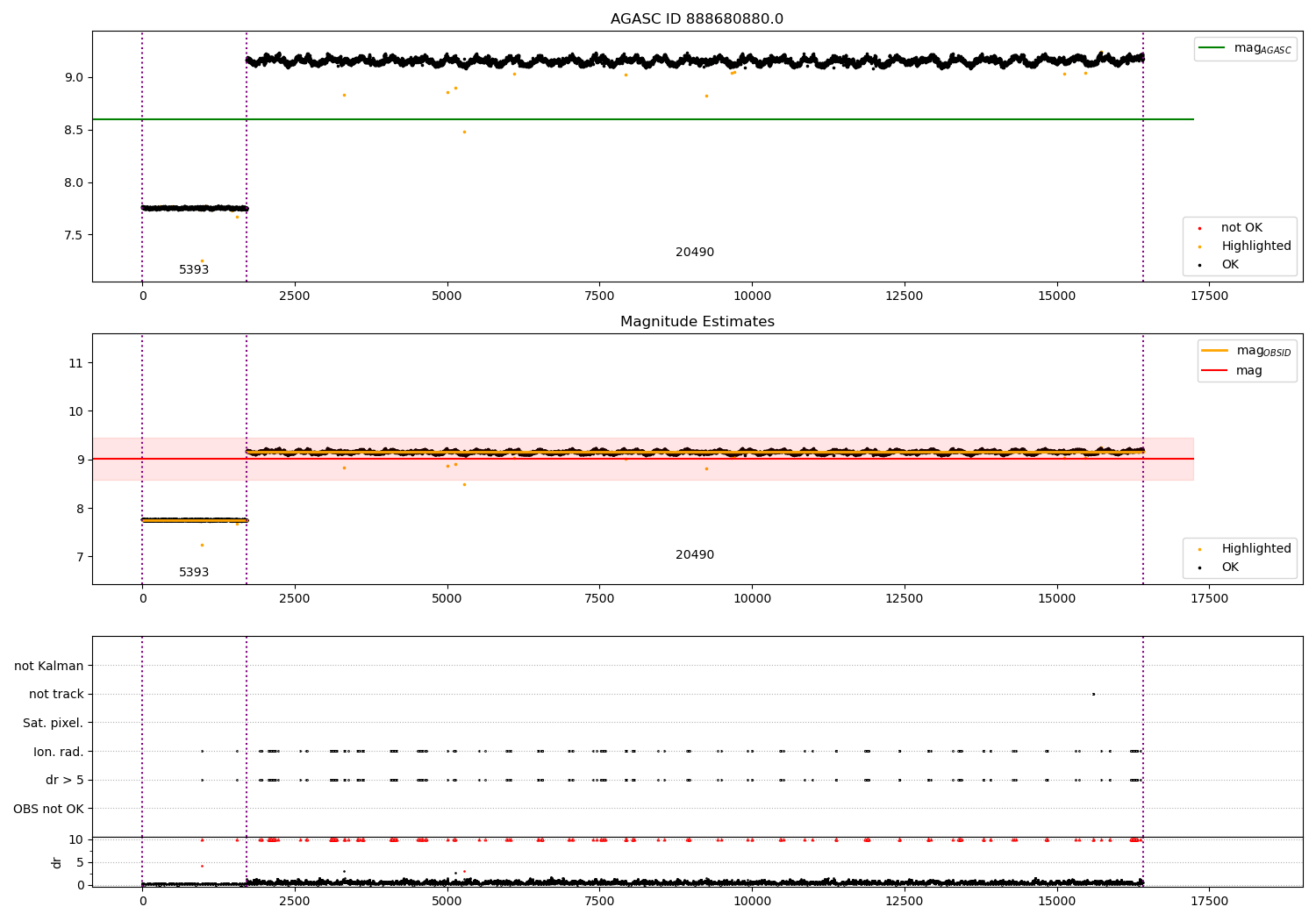The height and width of the screenshot is (921, 1316).
Task: Click the '20490' obsid label in top plot
Action: pyautogui.click(x=695, y=253)
